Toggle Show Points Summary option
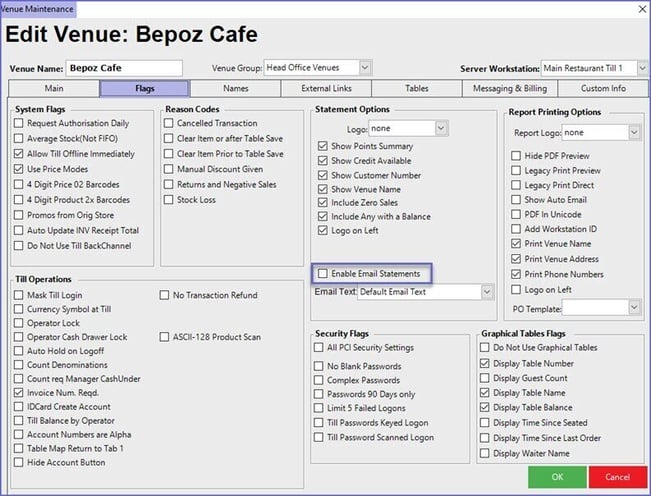651x496 pixels. 322,147
